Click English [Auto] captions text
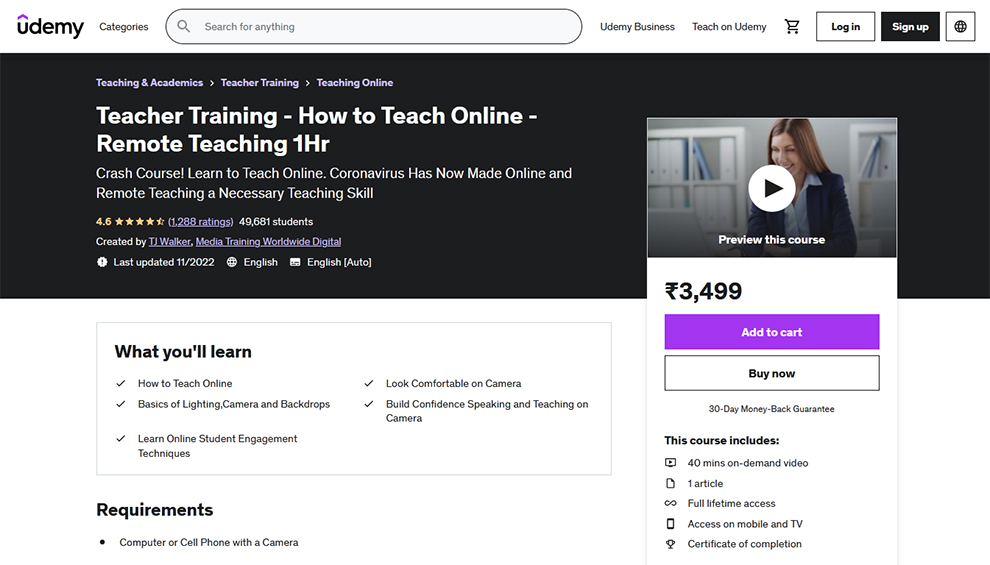The image size is (990, 565). pyautogui.click(x=339, y=262)
